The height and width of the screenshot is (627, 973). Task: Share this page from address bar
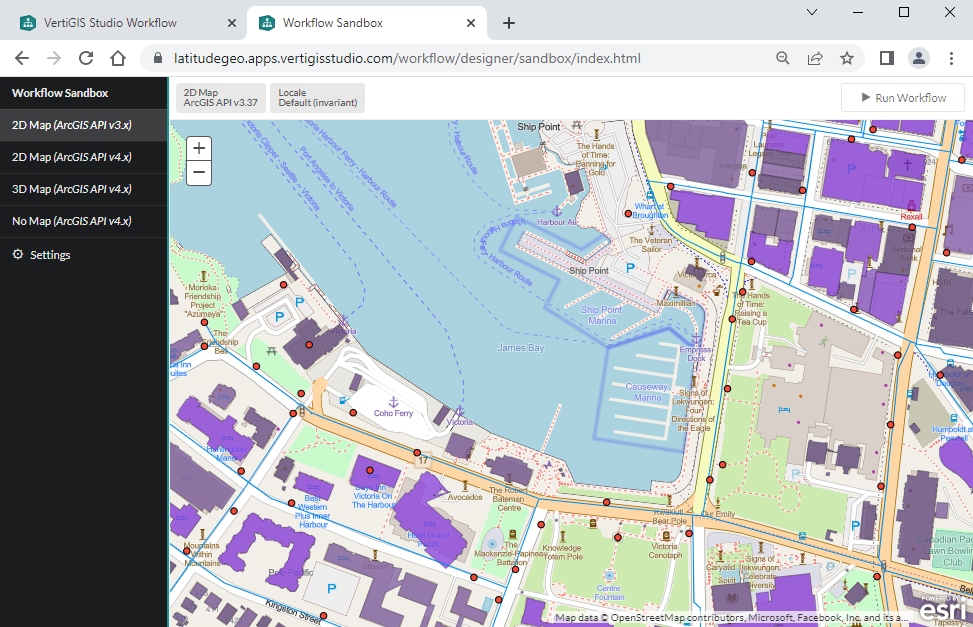point(815,58)
